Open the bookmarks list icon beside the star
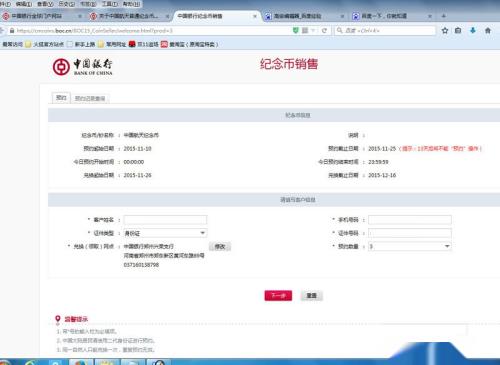The image size is (500, 365). (x=458, y=31)
